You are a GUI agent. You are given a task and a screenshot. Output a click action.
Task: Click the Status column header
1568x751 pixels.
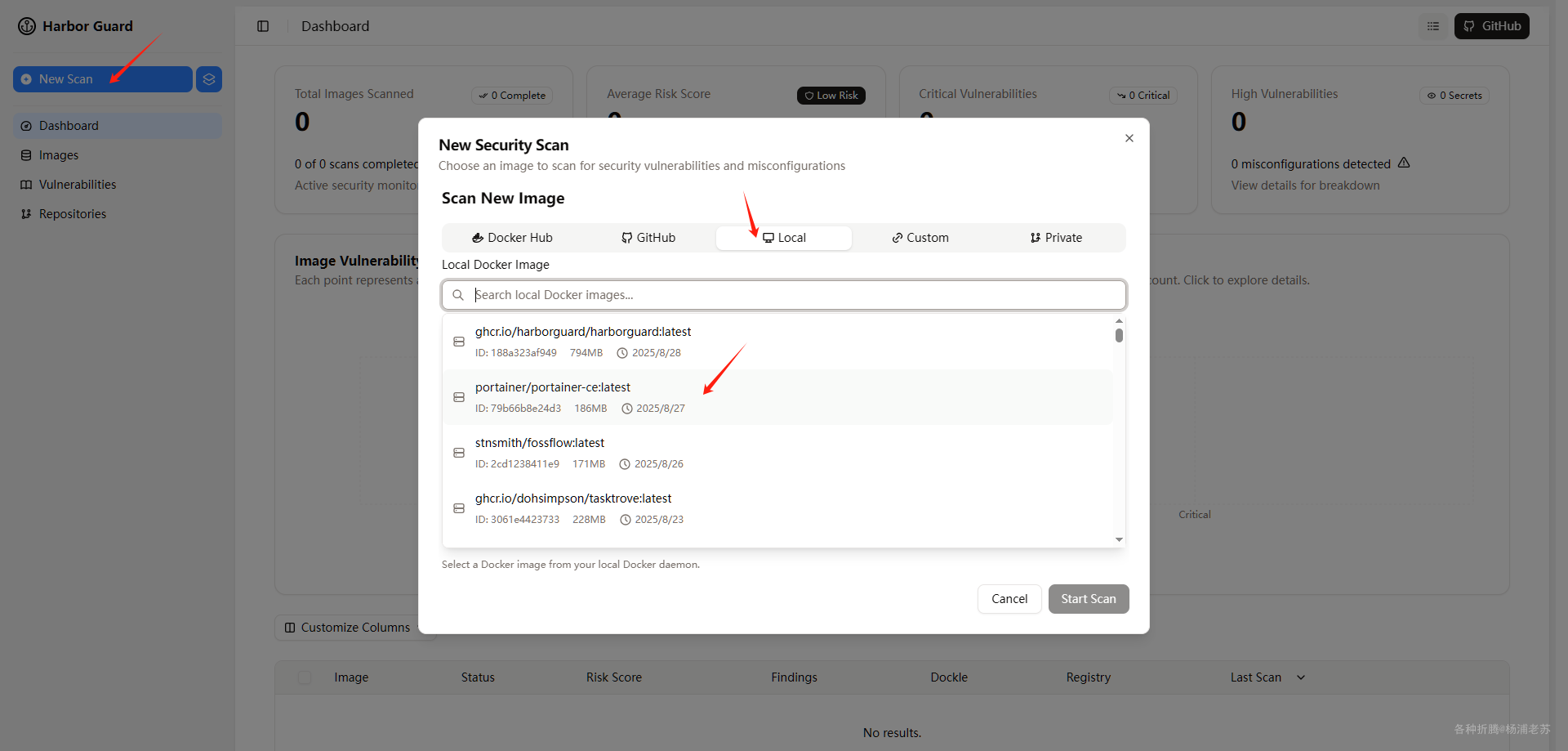point(478,677)
